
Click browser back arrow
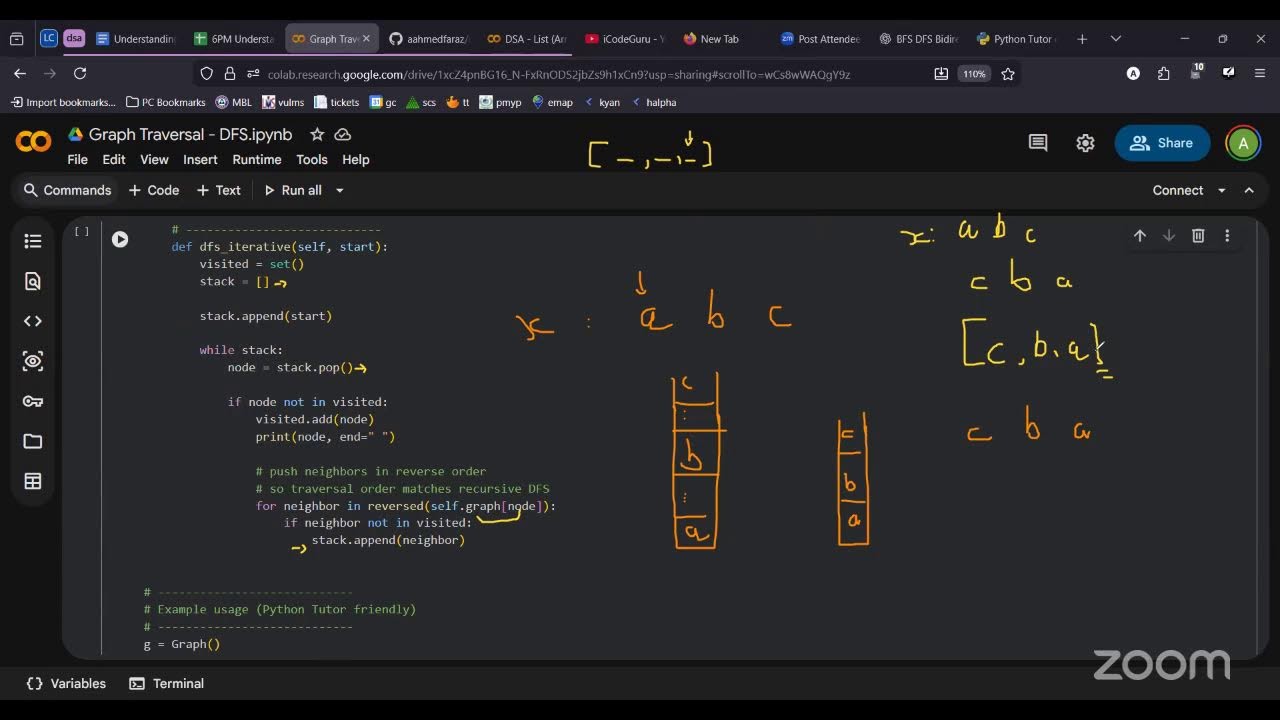coord(19,73)
